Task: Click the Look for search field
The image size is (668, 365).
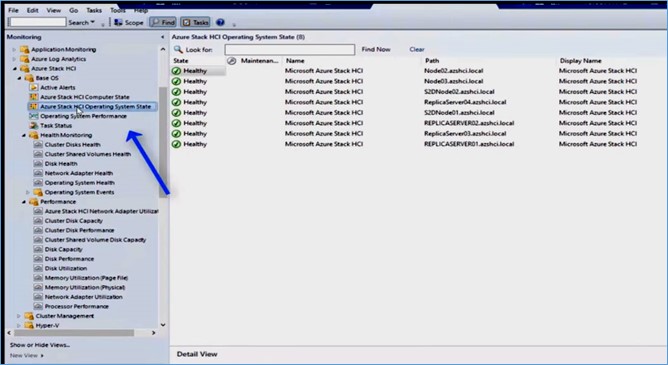Action: (290, 50)
